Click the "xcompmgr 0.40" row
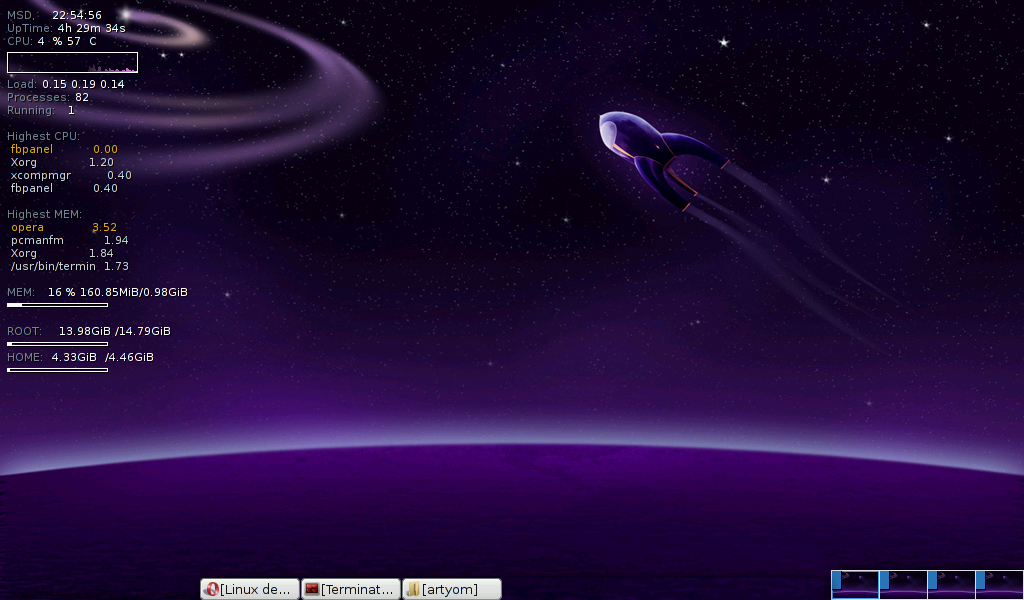 71,175
